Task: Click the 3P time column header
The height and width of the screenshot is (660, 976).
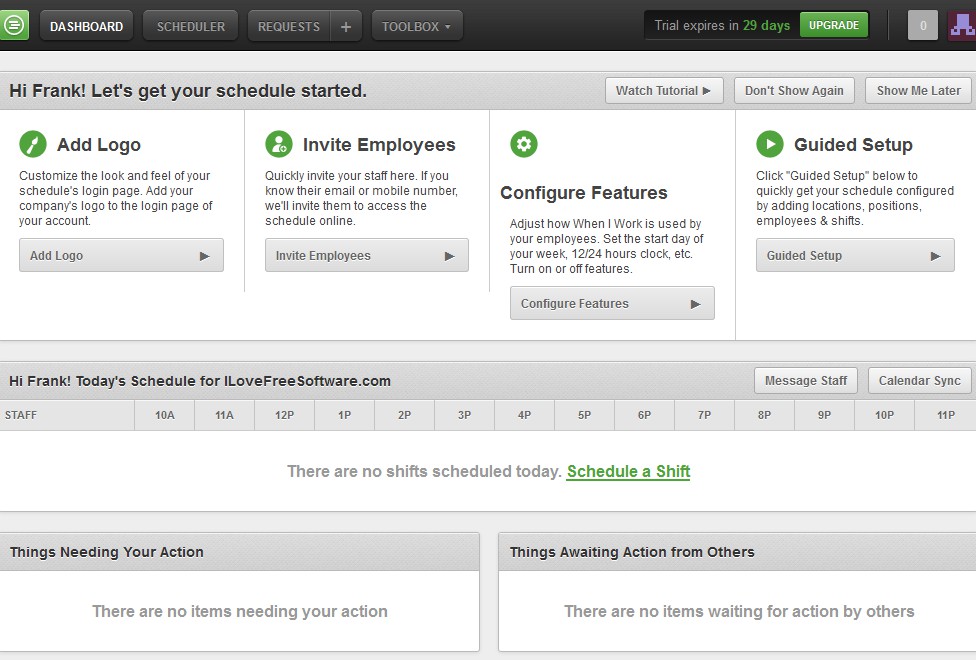Action: [x=464, y=415]
